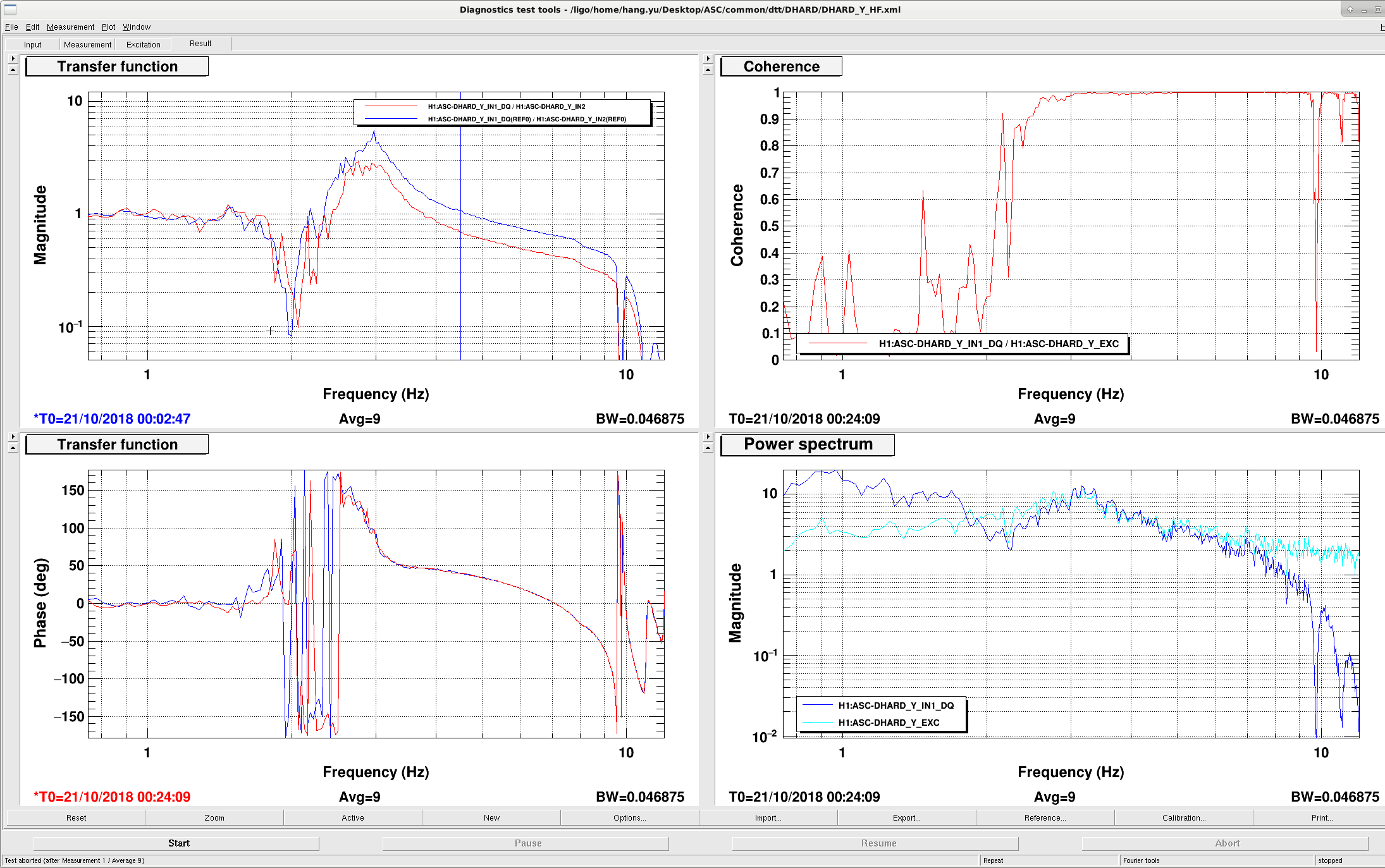Click the up-arrow icon beside top-left Transfer function plot
The width and height of the screenshot is (1385, 868).
click(13, 70)
